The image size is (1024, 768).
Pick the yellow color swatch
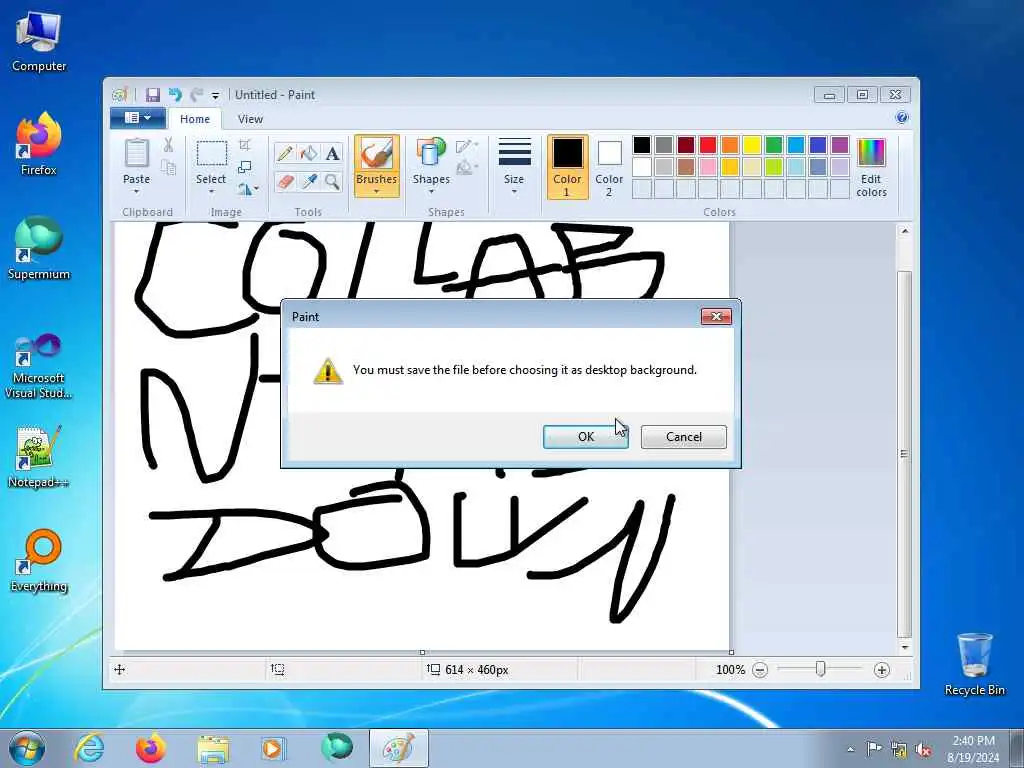[x=752, y=145]
